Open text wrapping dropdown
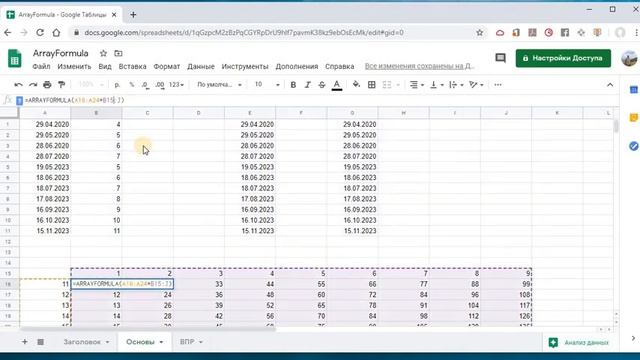640x360 pixels. point(456,85)
